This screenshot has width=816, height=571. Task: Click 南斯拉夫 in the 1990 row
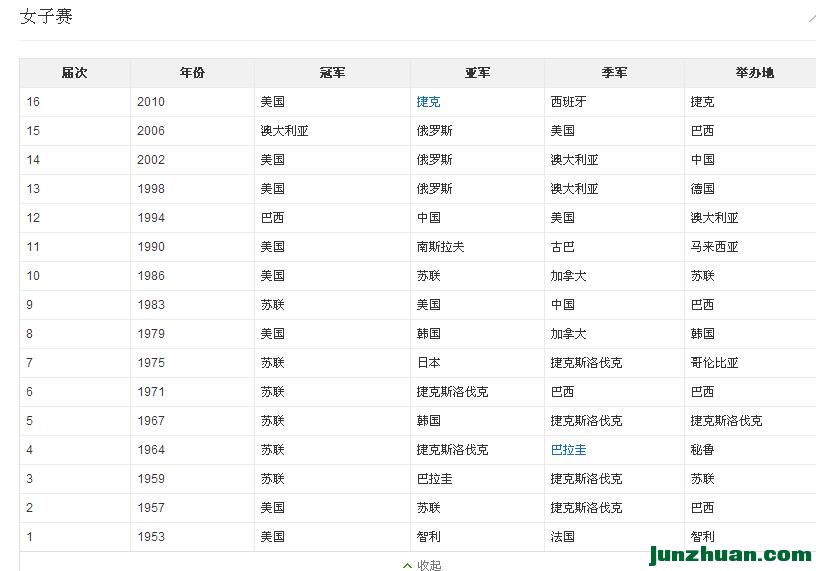pyautogui.click(x=440, y=247)
